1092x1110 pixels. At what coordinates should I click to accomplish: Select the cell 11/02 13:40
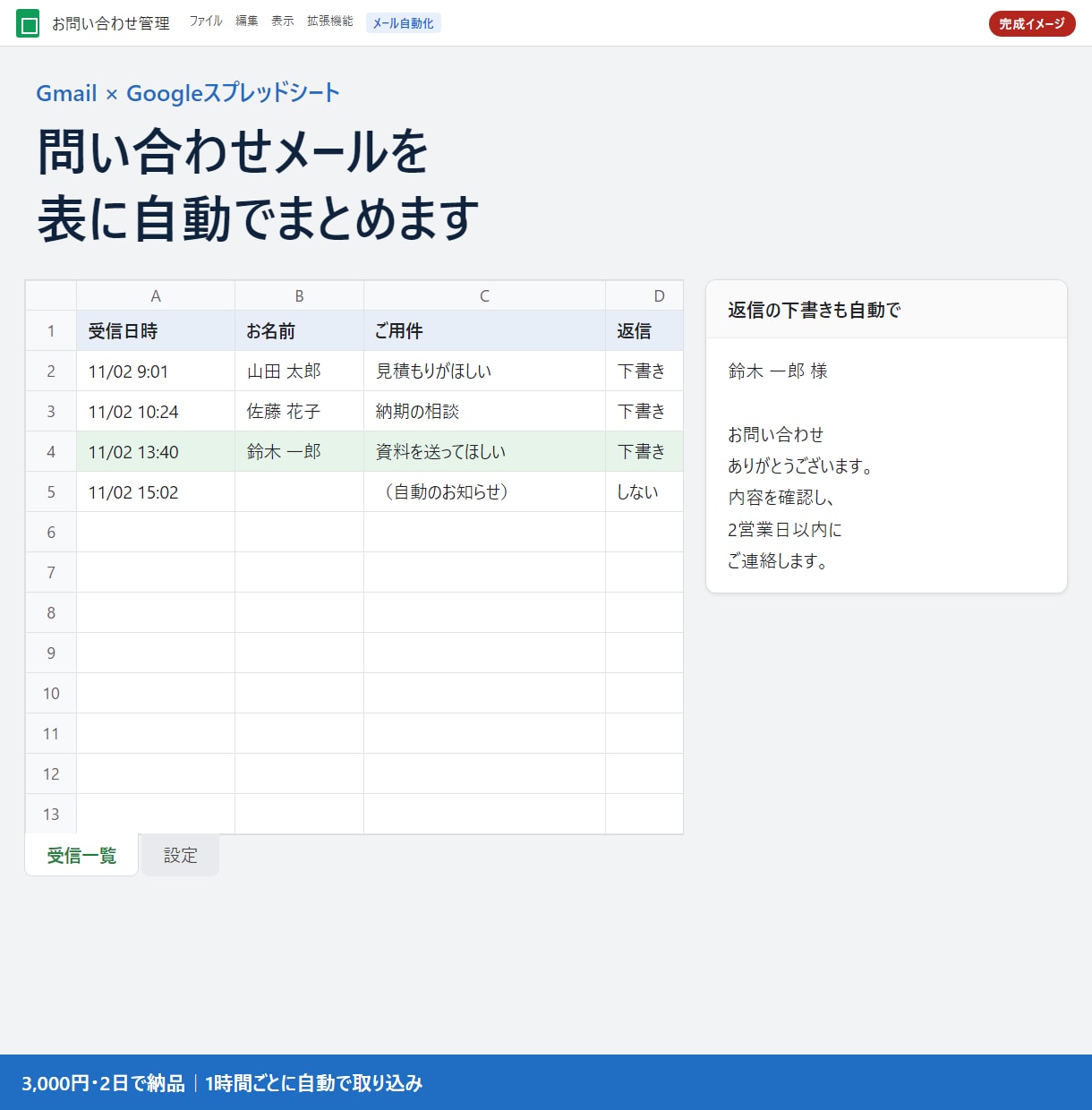(156, 452)
